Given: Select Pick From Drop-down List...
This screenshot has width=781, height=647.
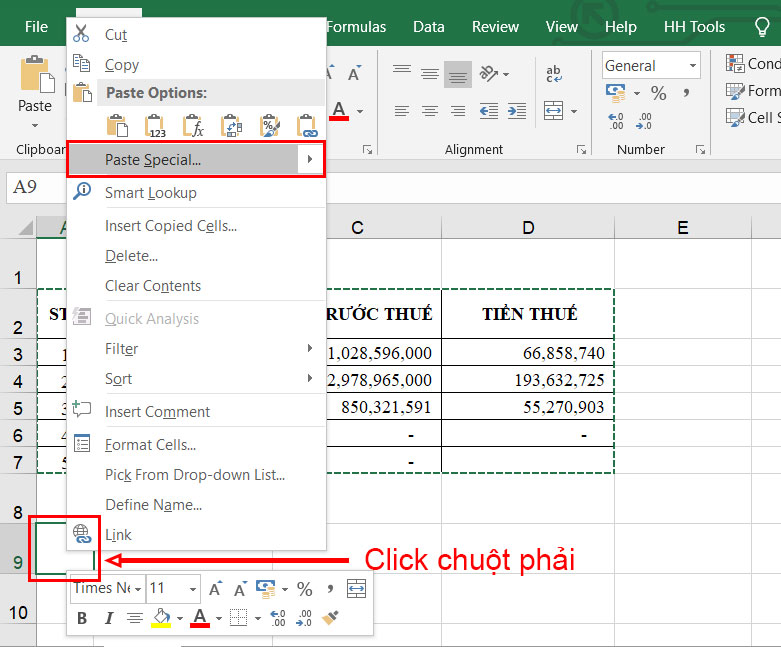Looking at the screenshot, I should tap(195, 475).
